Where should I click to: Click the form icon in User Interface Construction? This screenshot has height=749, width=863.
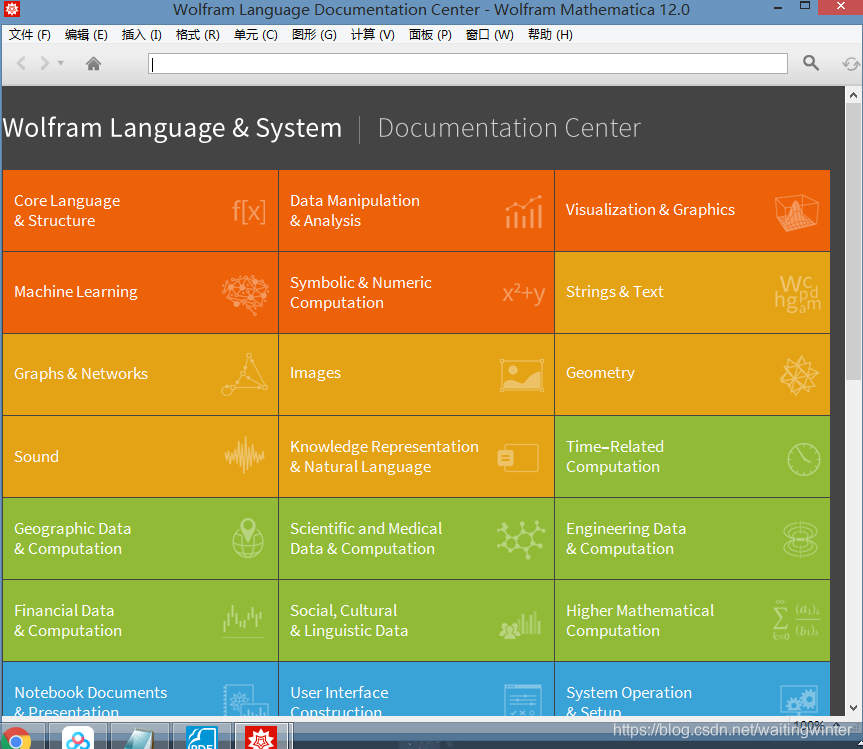(523, 700)
